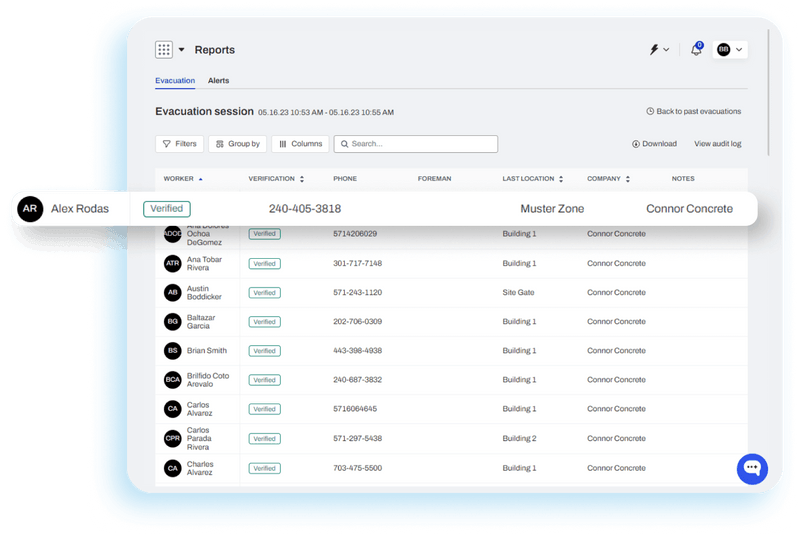Image resolution: width=800 pixels, height=534 pixels.
Task: Select the BS avatar for Brian Smith
Action: (x=172, y=350)
